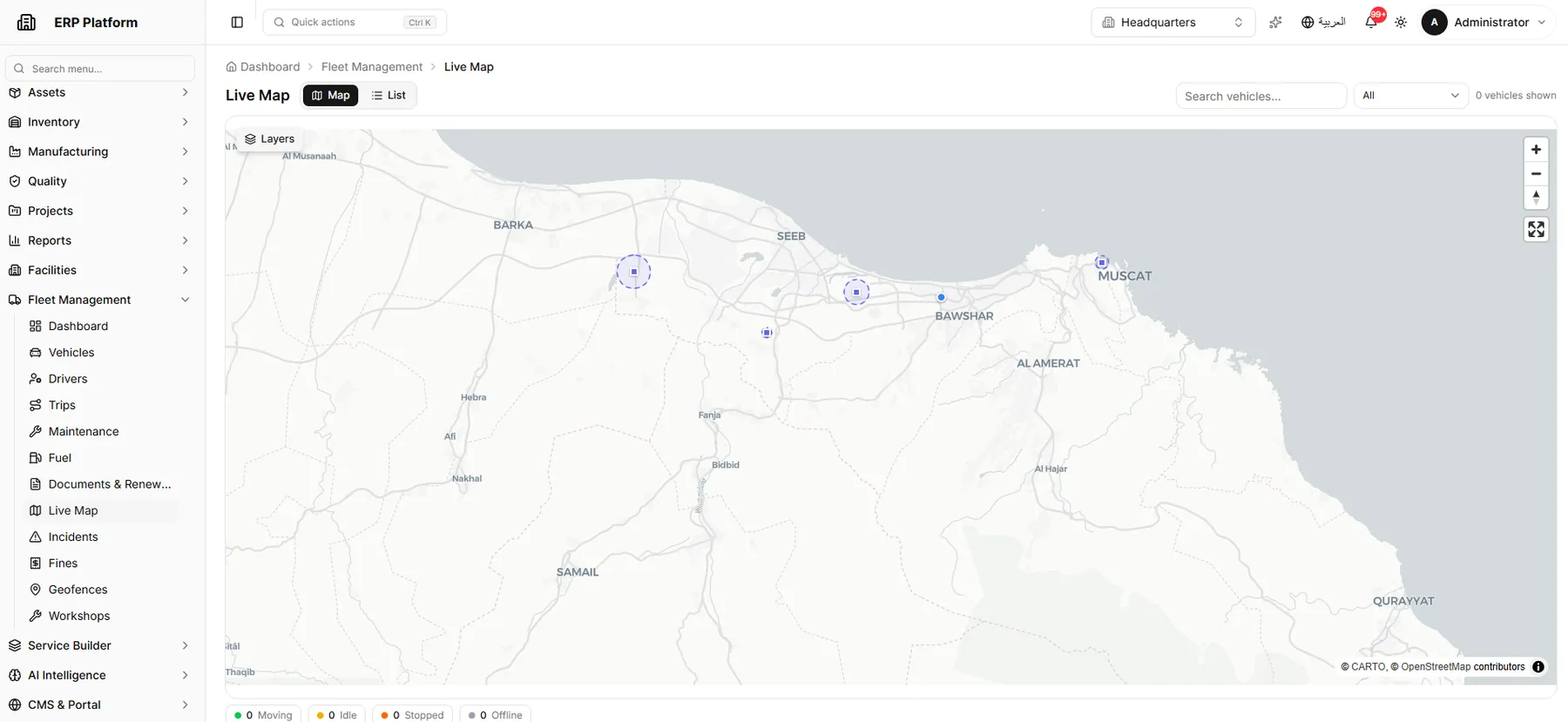
Task: Collapse the Fleet Management section
Action: point(99,300)
